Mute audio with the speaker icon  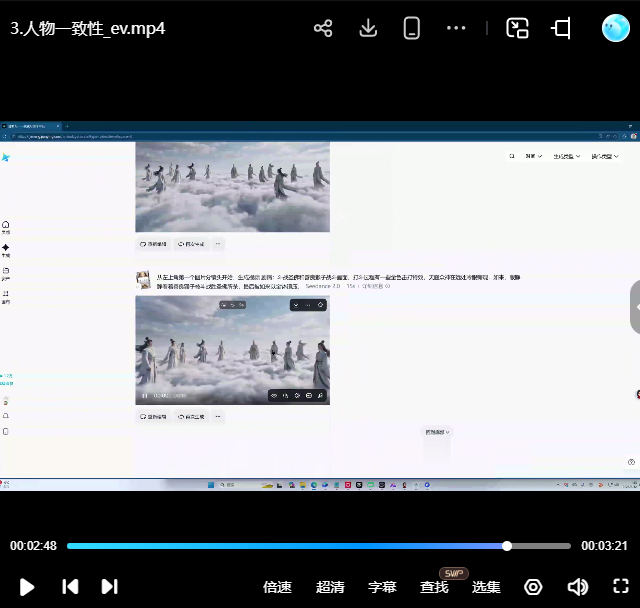click(x=578, y=587)
